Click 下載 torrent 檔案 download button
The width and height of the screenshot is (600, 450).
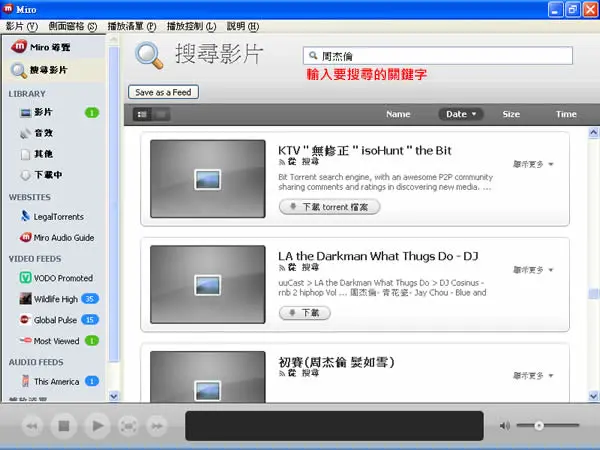329,207
